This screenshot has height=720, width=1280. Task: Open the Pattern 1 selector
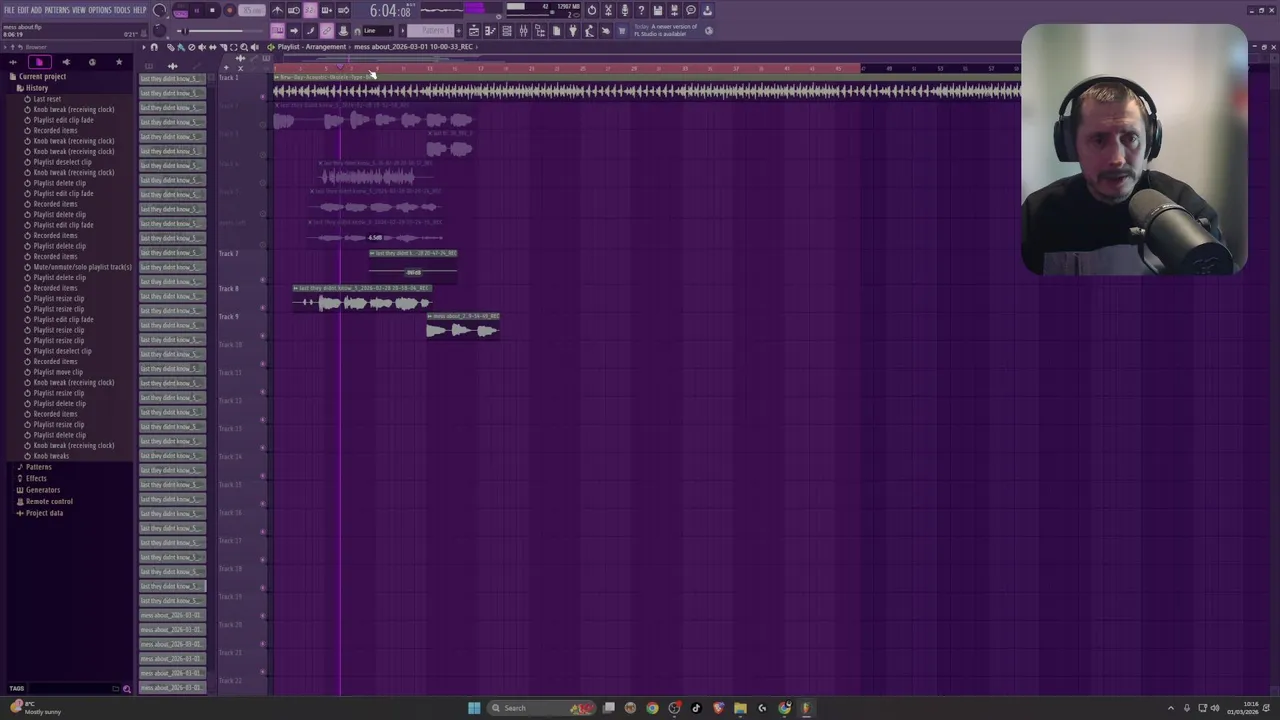430,31
